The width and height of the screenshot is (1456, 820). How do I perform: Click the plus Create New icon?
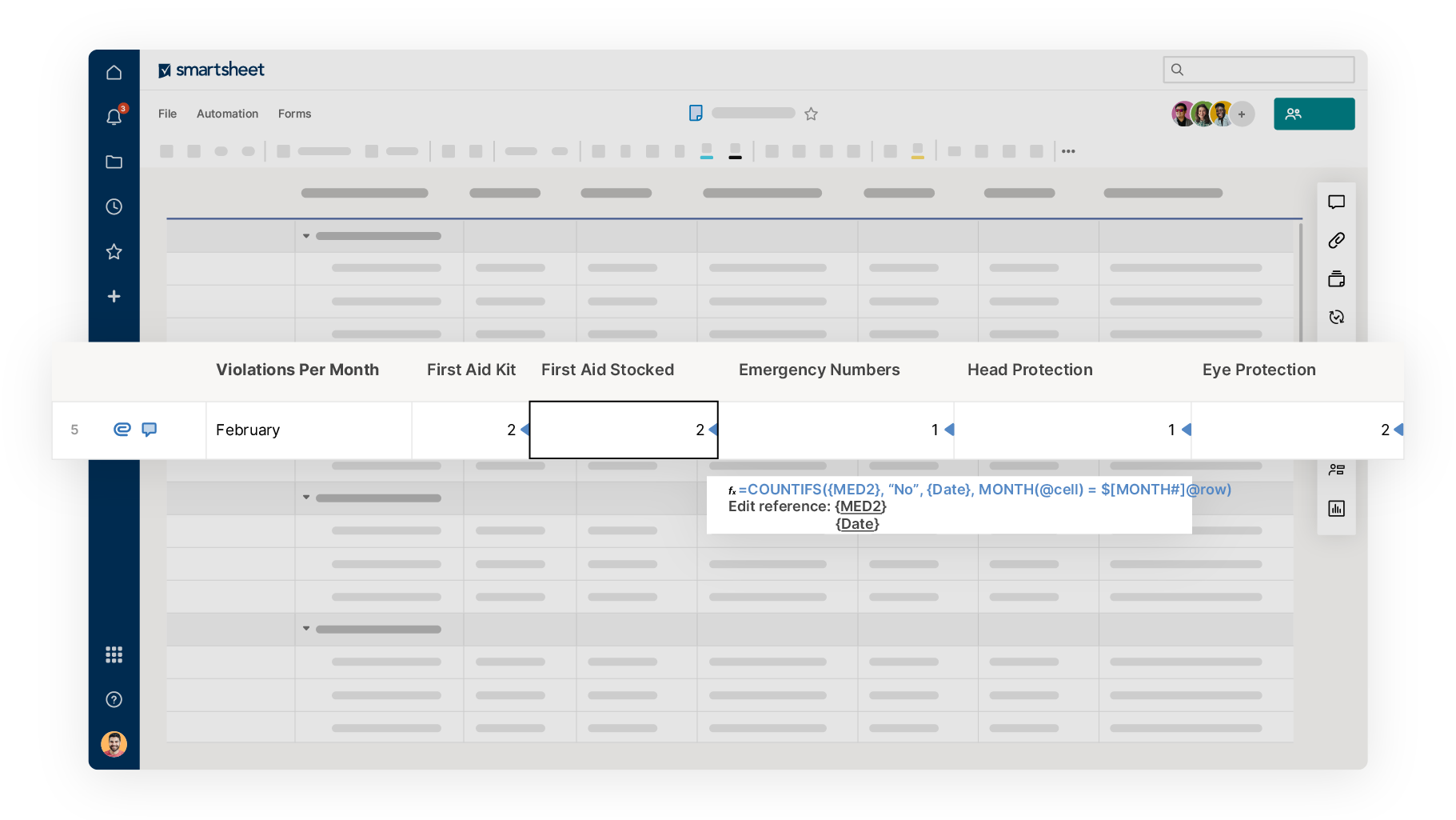114,296
